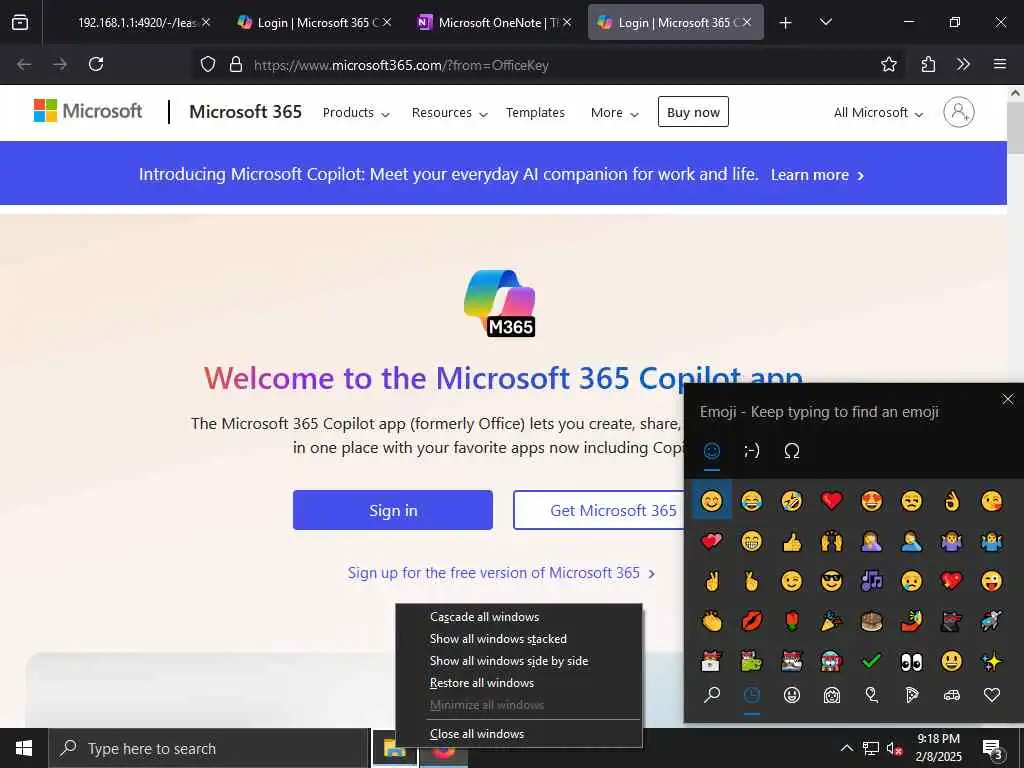The image size is (1024, 768).
Task: Expand the More dropdown menu
Action: click(x=614, y=112)
